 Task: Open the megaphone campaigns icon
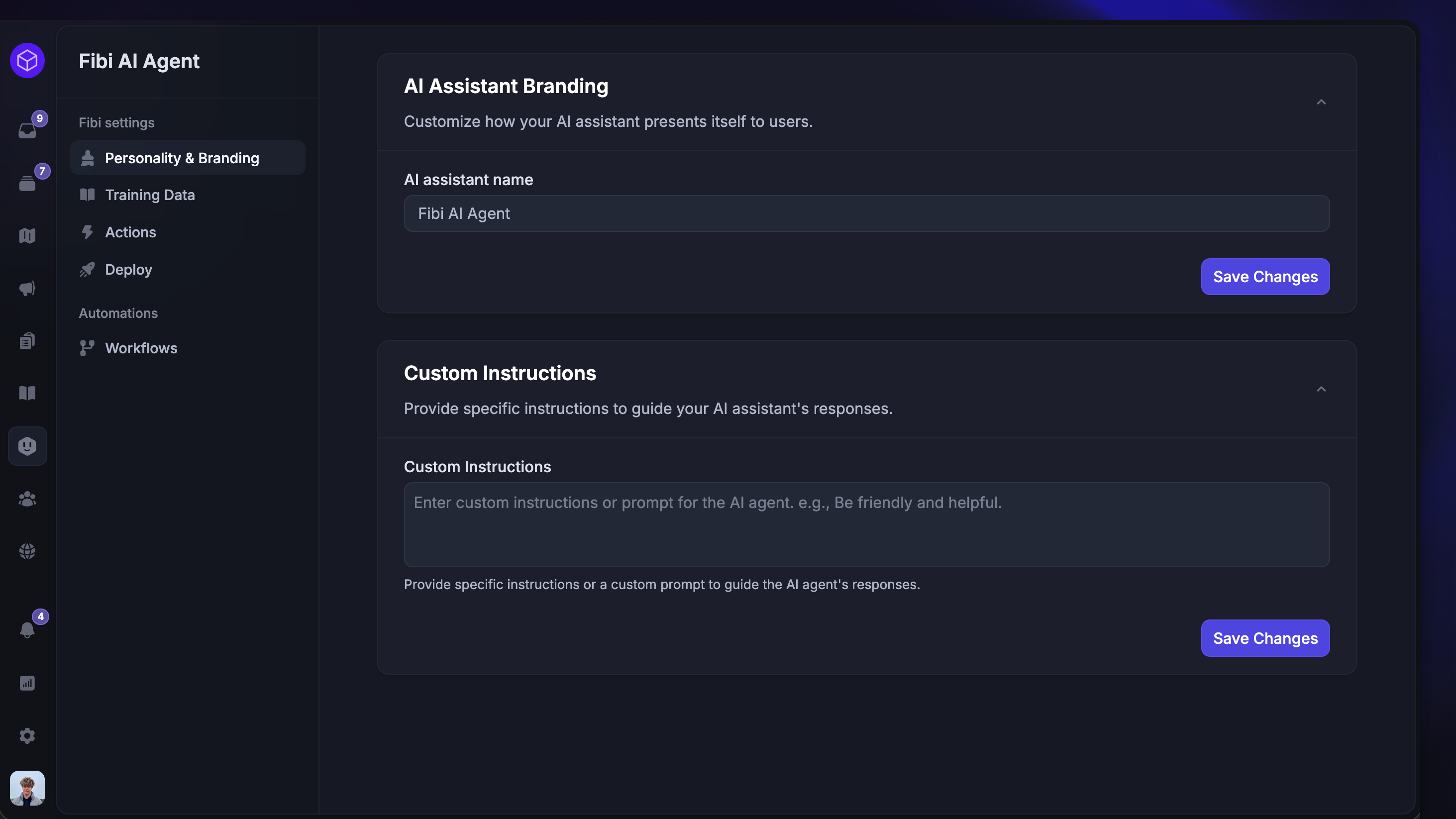click(x=27, y=288)
